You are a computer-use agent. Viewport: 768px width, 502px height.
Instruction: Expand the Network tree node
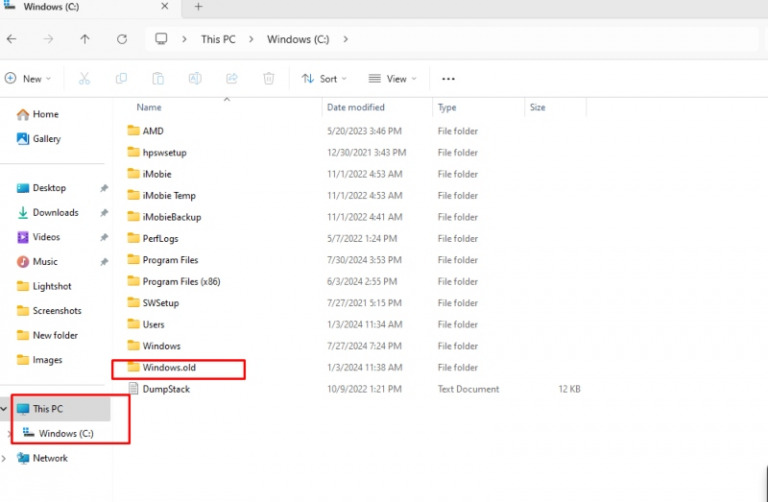click(x=5, y=458)
